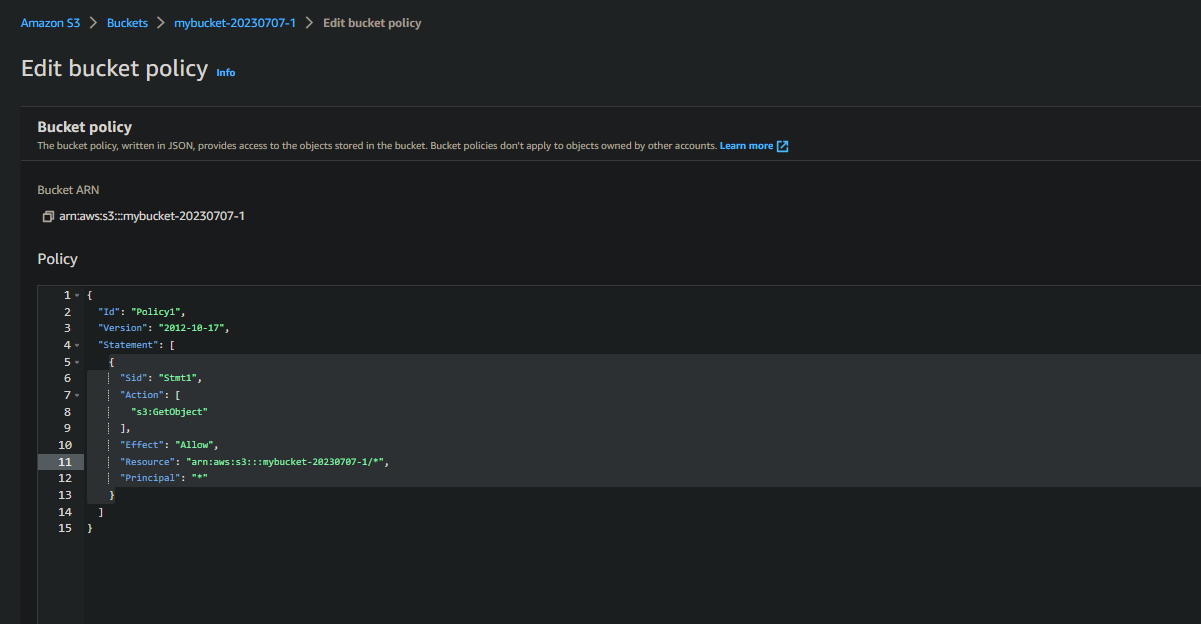Open the Info link beside Edit bucket policy
Viewport: 1201px width, 624px height.
pyautogui.click(x=226, y=72)
